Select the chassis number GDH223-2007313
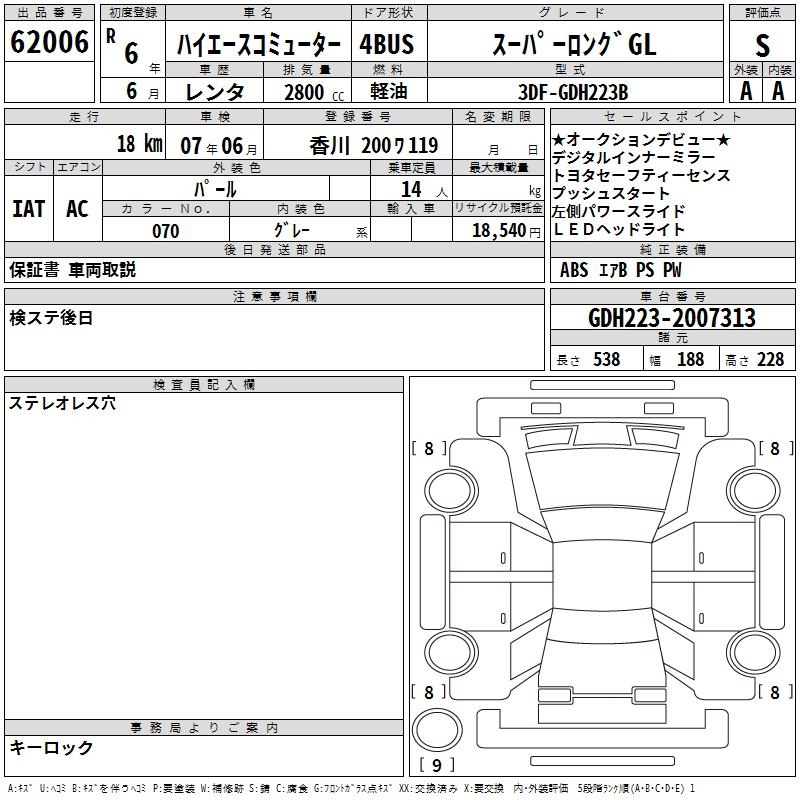800x800 pixels. (672, 319)
